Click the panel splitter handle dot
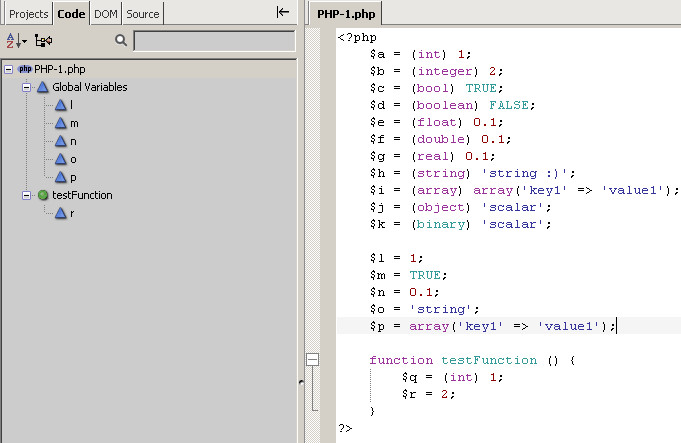681x443 pixels. [301, 382]
